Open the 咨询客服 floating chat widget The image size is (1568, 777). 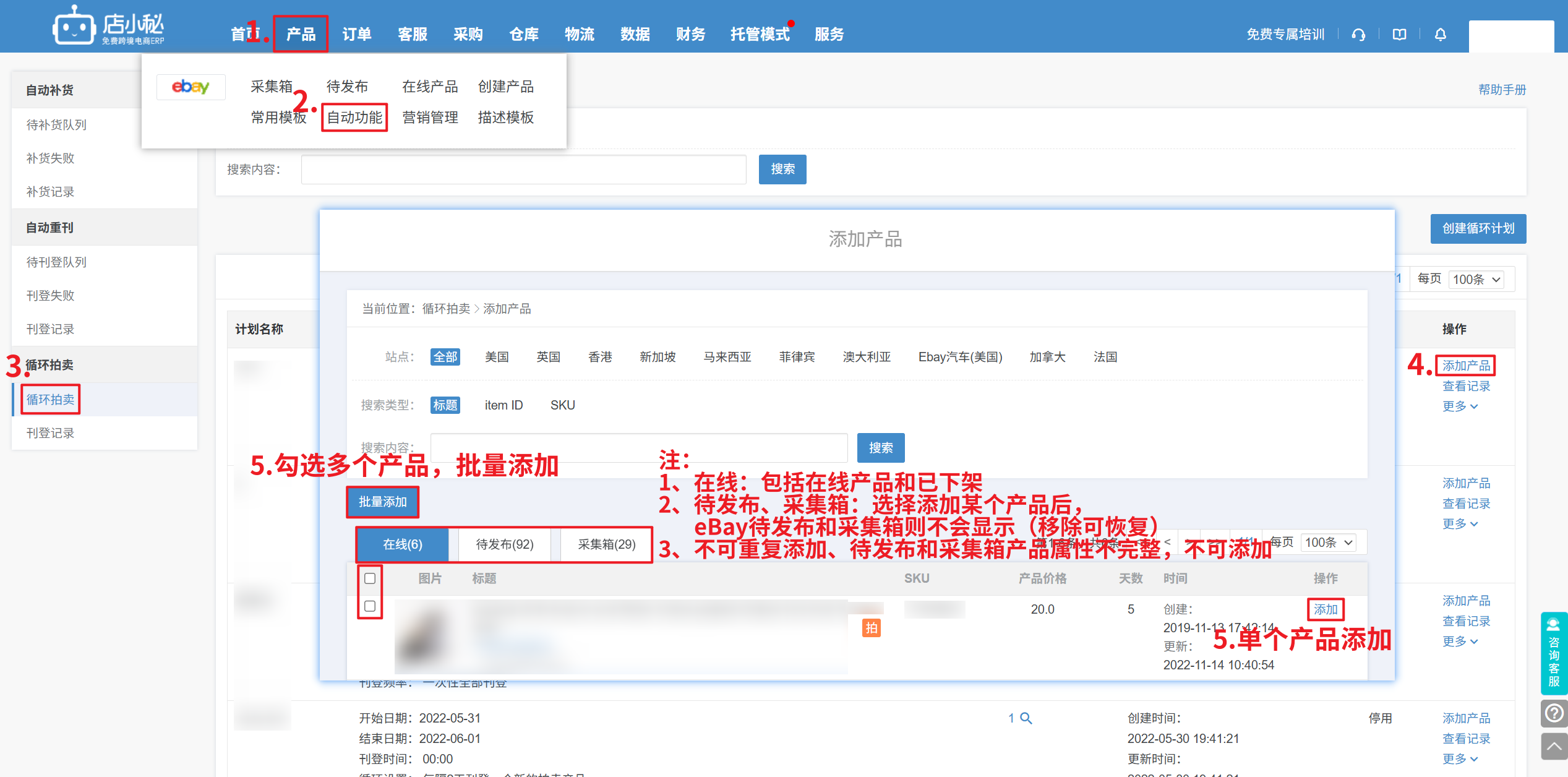click(1554, 653)
